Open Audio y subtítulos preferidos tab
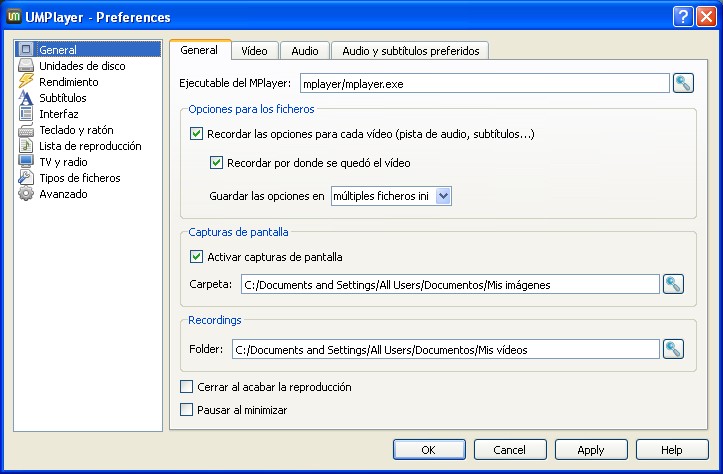 (x=410, y=51)
